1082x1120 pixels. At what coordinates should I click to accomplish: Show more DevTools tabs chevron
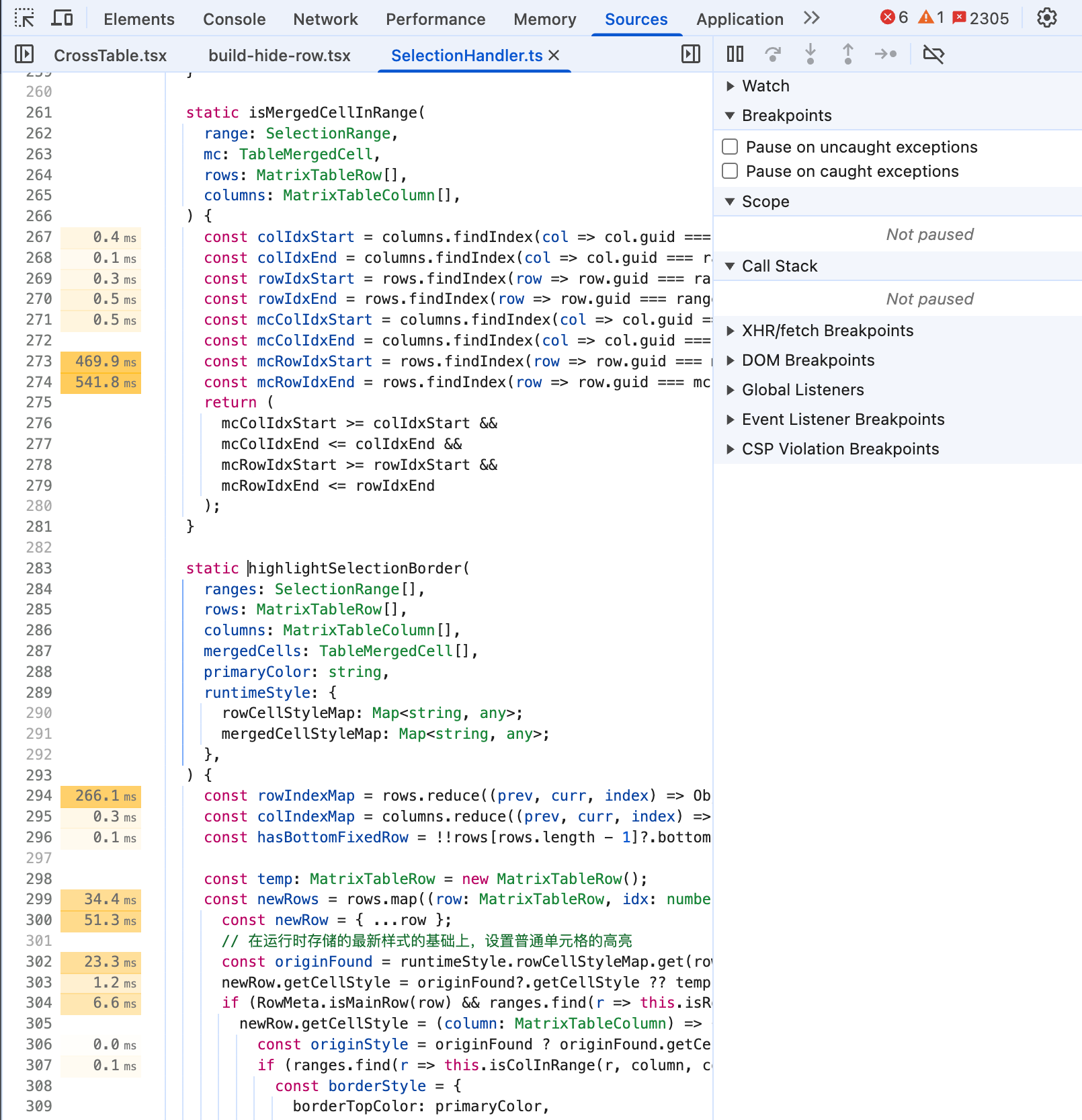(812, 18)
